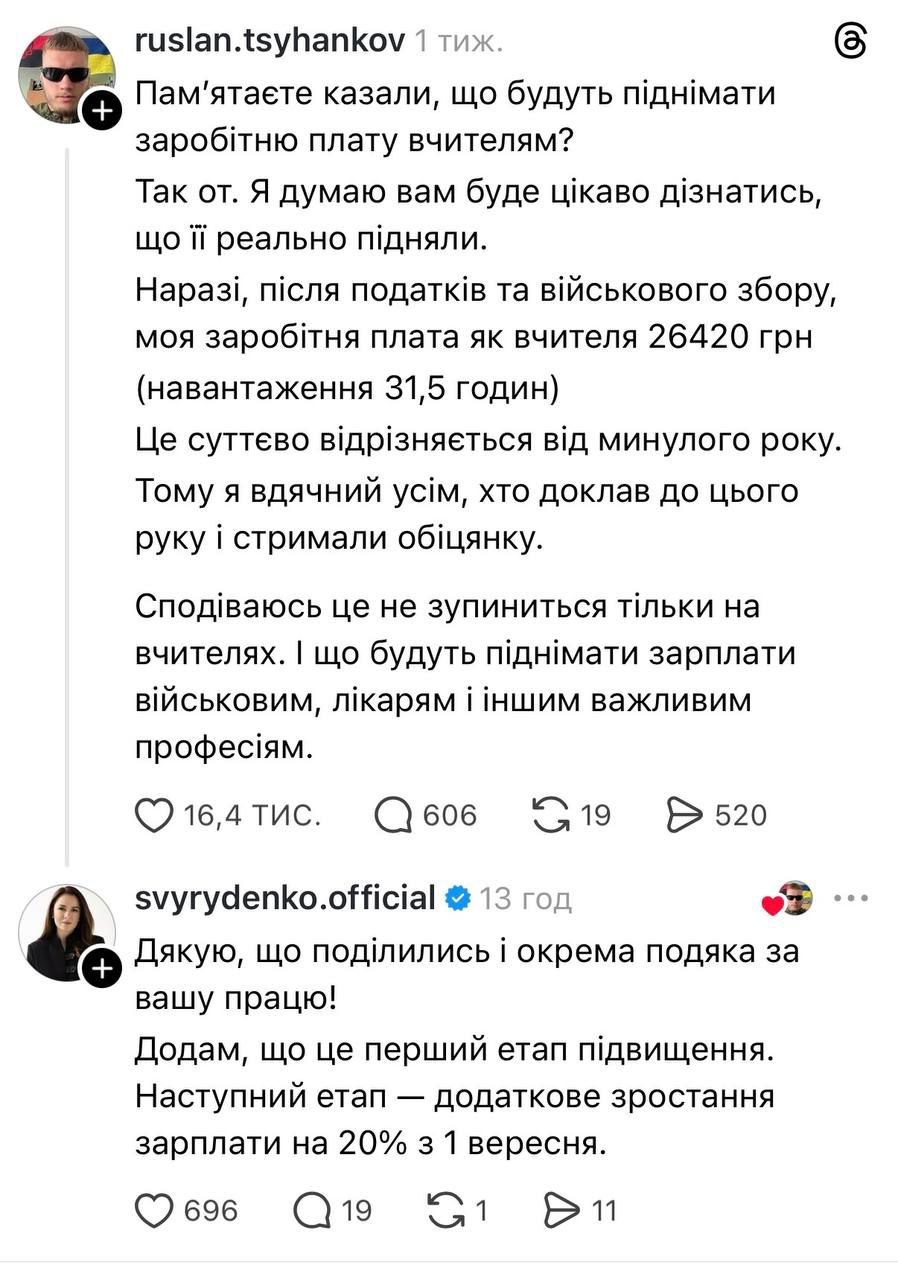The image size is (898, 1280).
Task: View svyrydenko.official's profile picture
Action: 66,930
